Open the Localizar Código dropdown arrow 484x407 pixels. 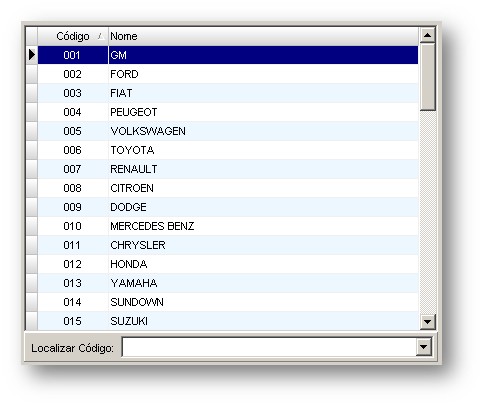(424, 347)
